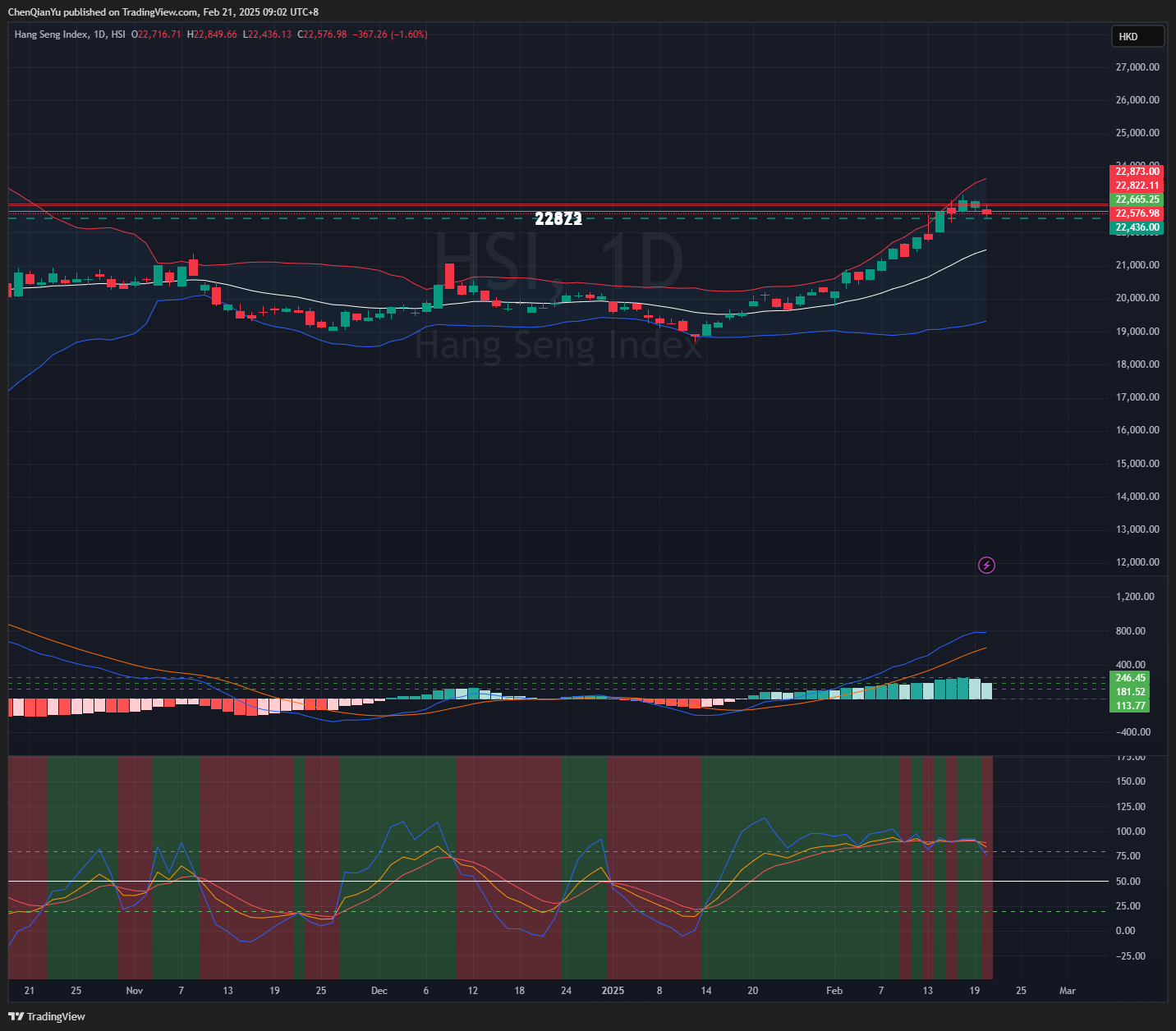The height and width of the screenshot is (1031, 1176).
Task: Click the 181.52 indicator value label
Action: 1129,692
